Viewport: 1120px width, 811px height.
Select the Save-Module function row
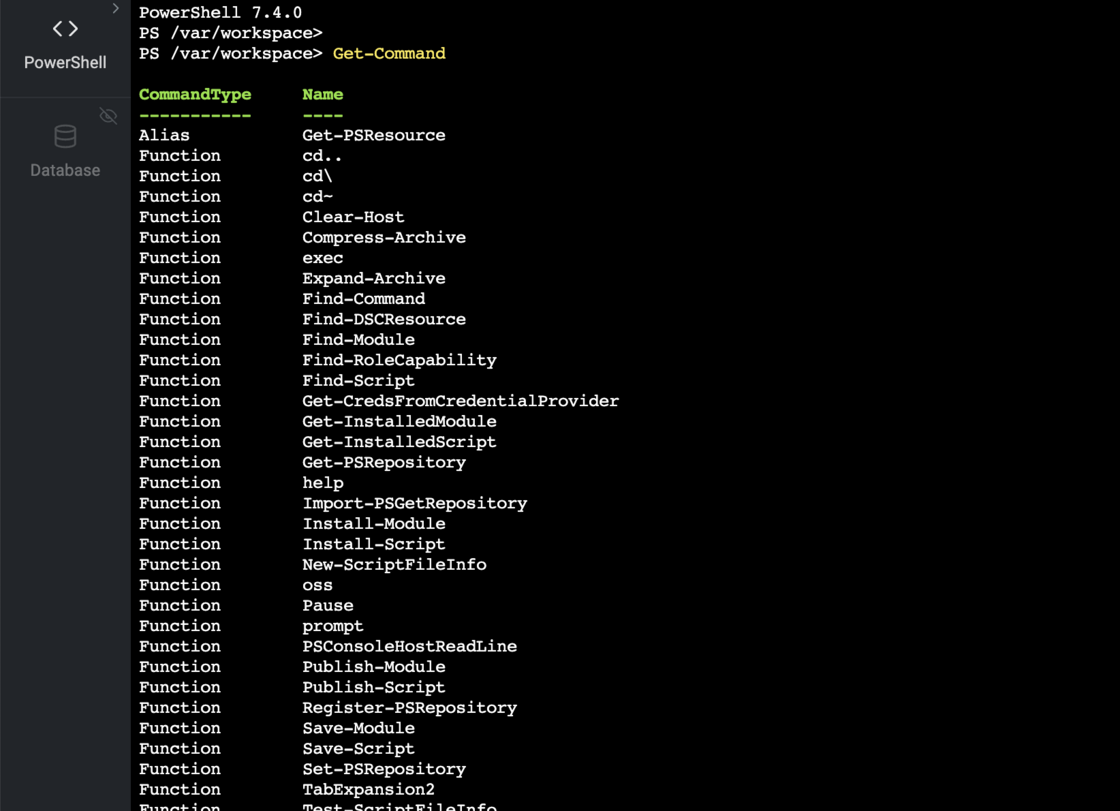coord(358,728)
